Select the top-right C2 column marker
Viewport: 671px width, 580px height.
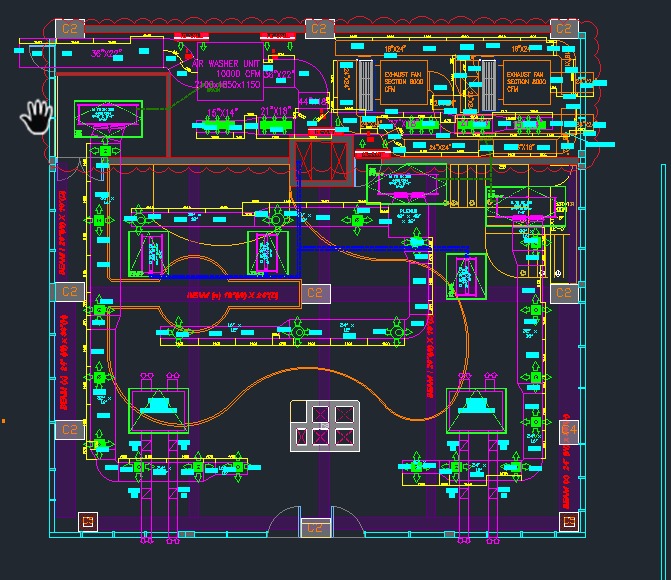pyautogui.click(x=563, y=29)
